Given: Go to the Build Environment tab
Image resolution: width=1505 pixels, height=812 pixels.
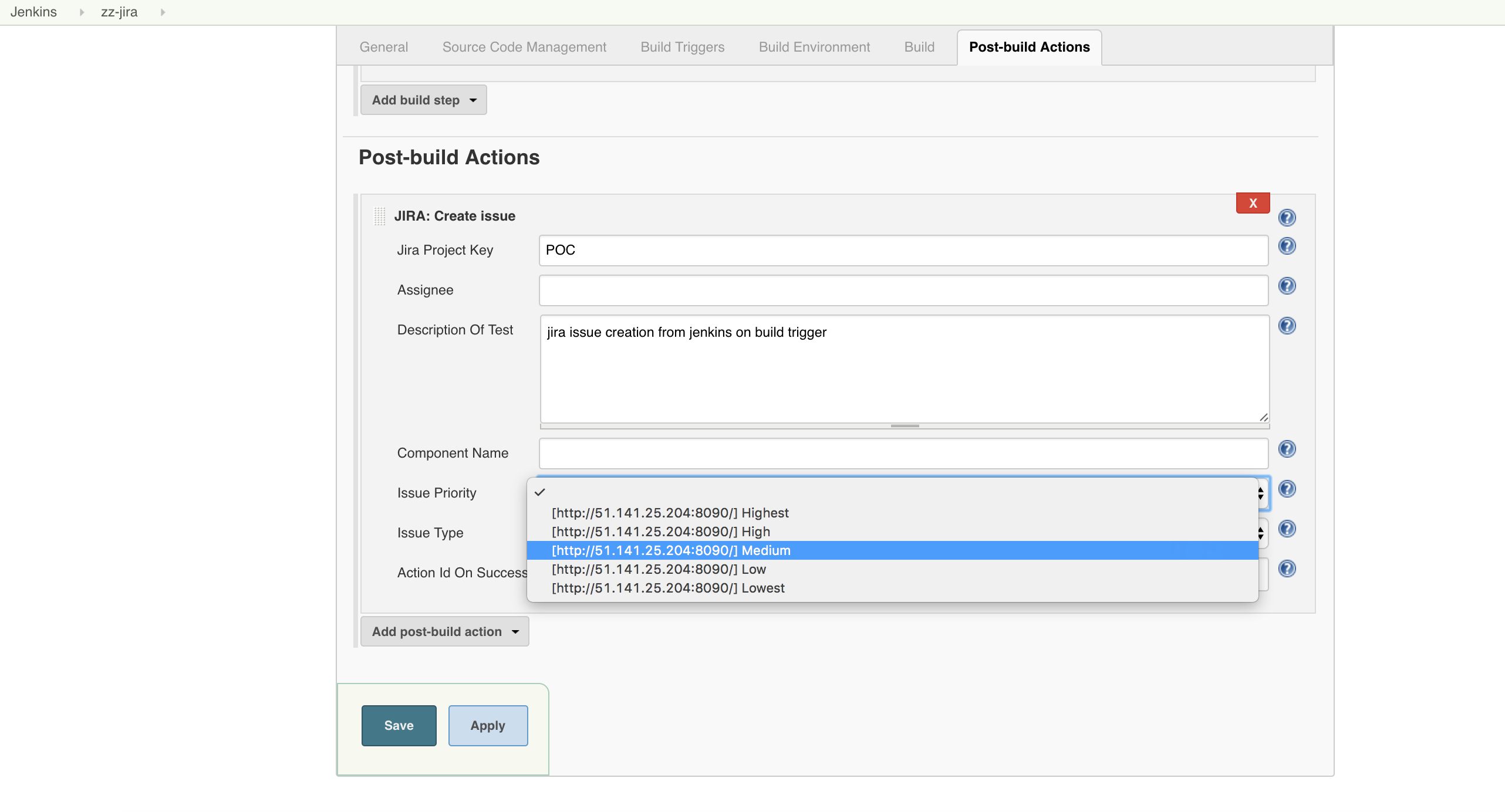Looking at the screenshot, I should 814,47.
